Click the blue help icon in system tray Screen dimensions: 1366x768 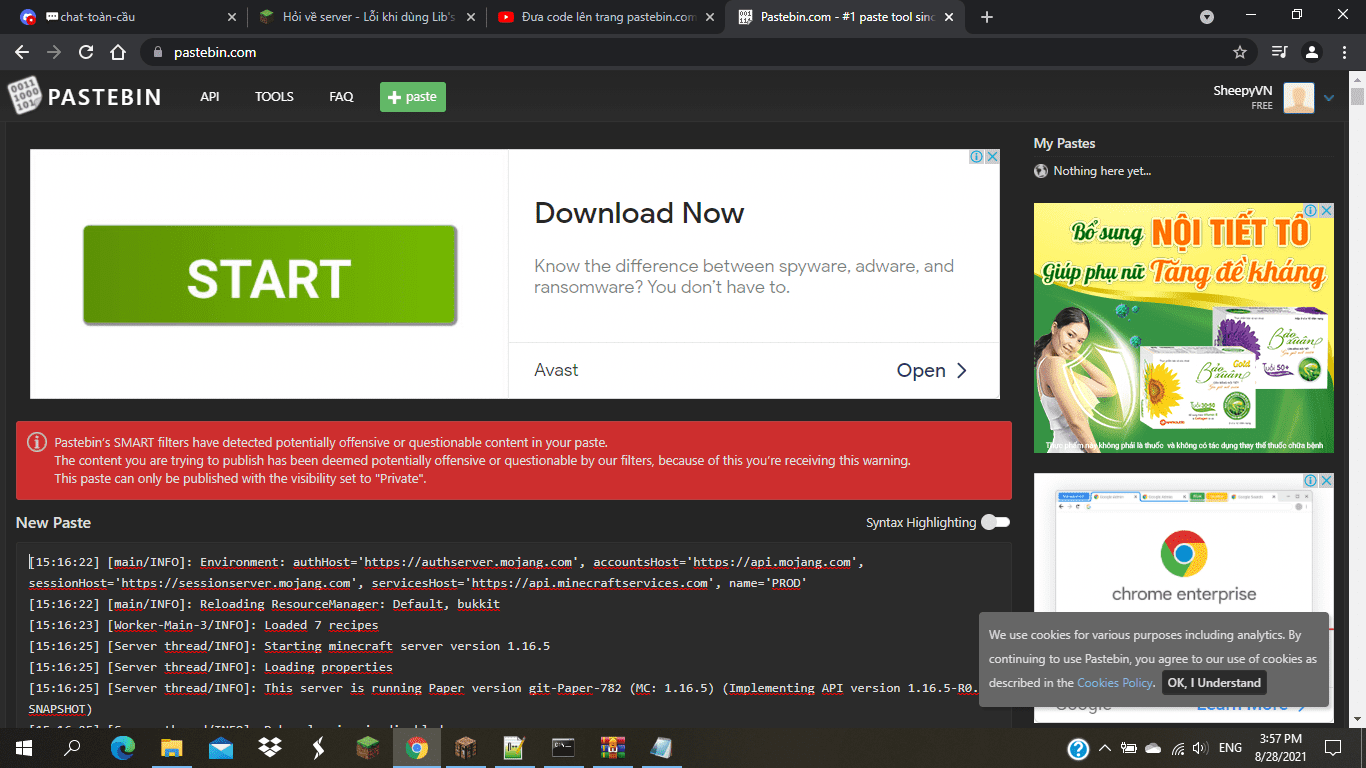(1078, 748)
